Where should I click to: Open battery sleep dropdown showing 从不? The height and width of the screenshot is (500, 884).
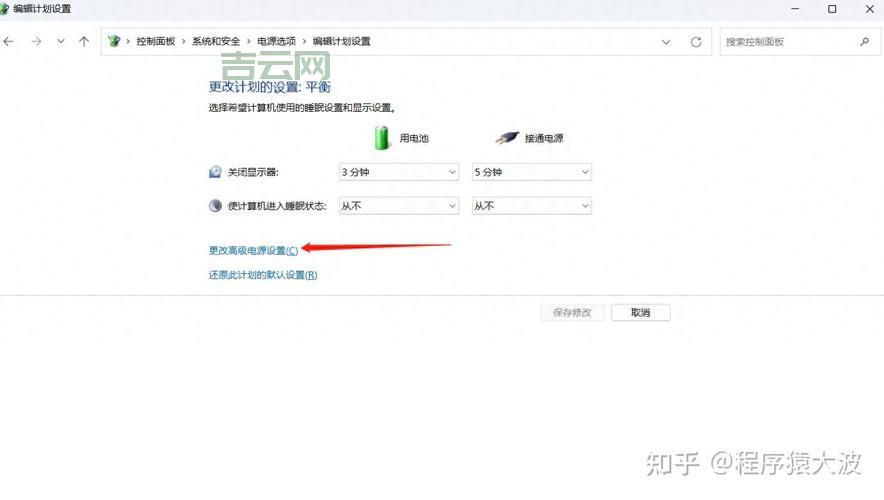399,206
